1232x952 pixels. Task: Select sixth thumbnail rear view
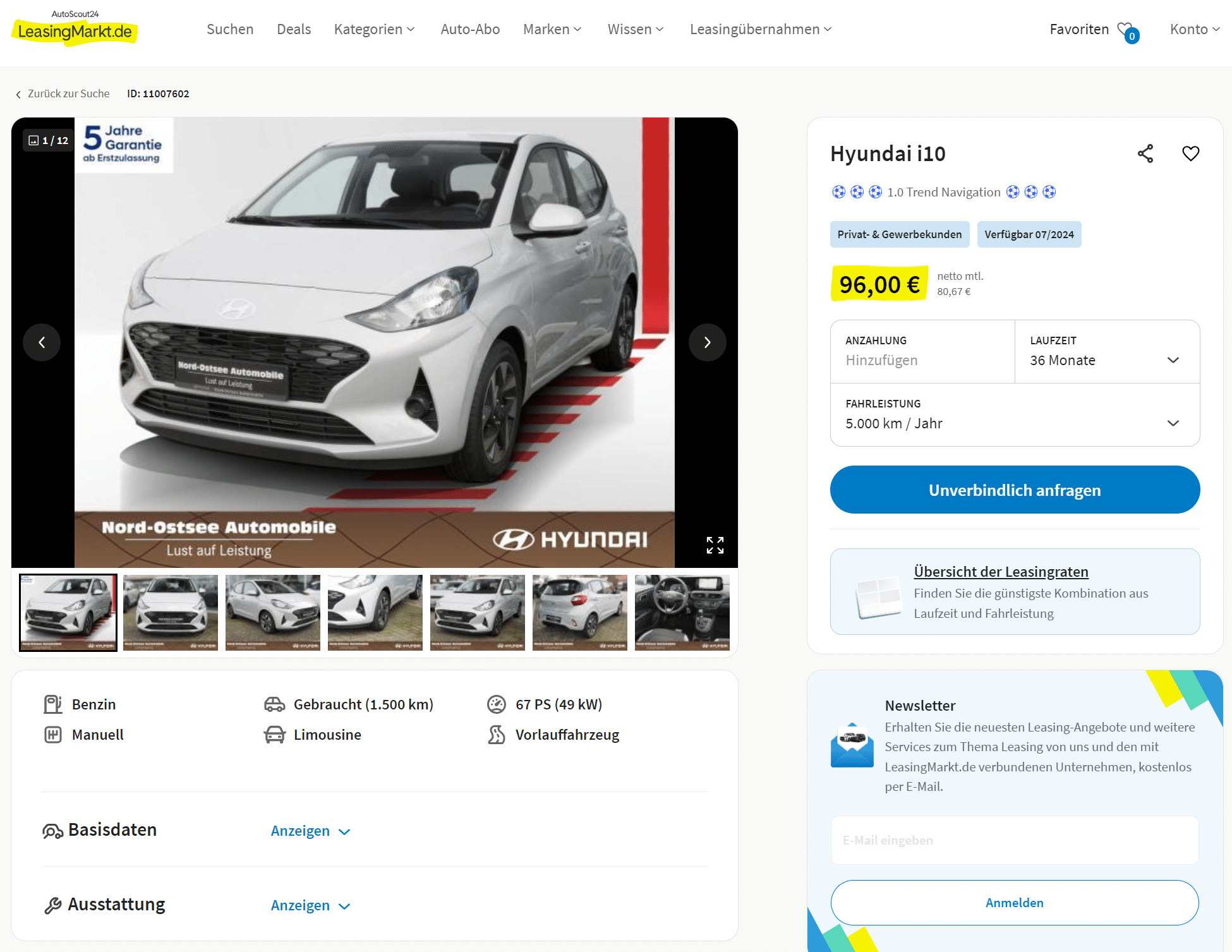tap(580, 612)
